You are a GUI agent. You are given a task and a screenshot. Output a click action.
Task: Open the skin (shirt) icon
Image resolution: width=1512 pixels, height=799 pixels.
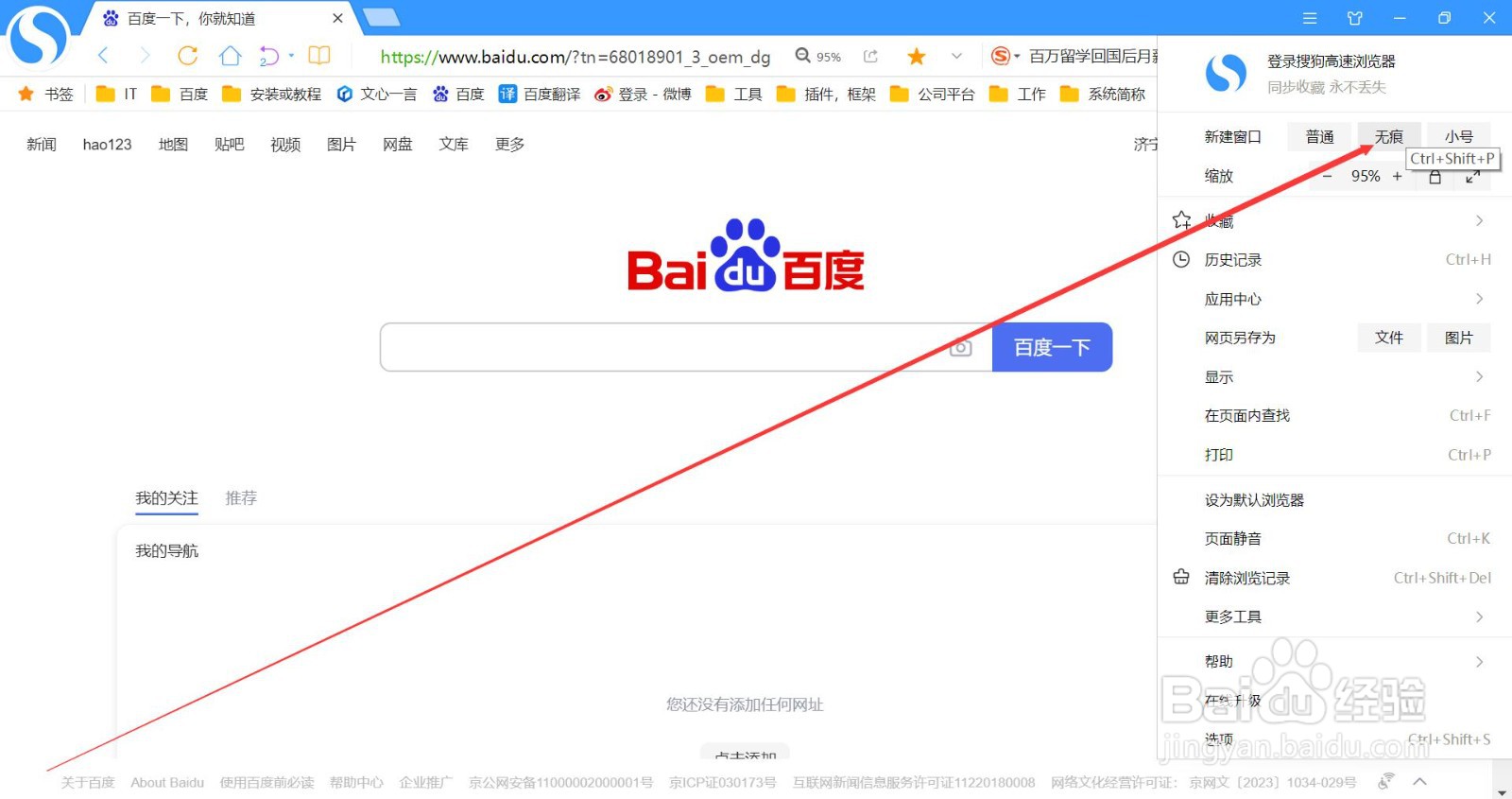[1354, 18]
